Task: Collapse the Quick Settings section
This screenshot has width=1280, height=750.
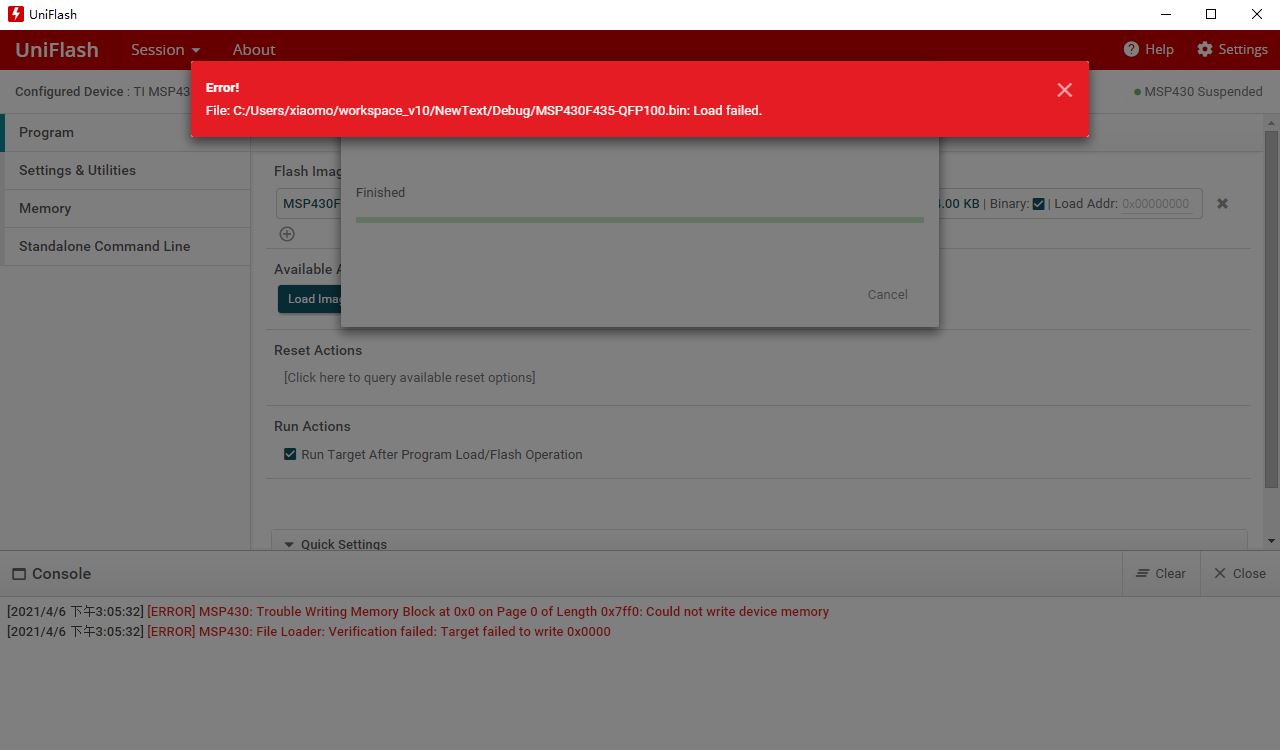Action: [x=289, y=544]
